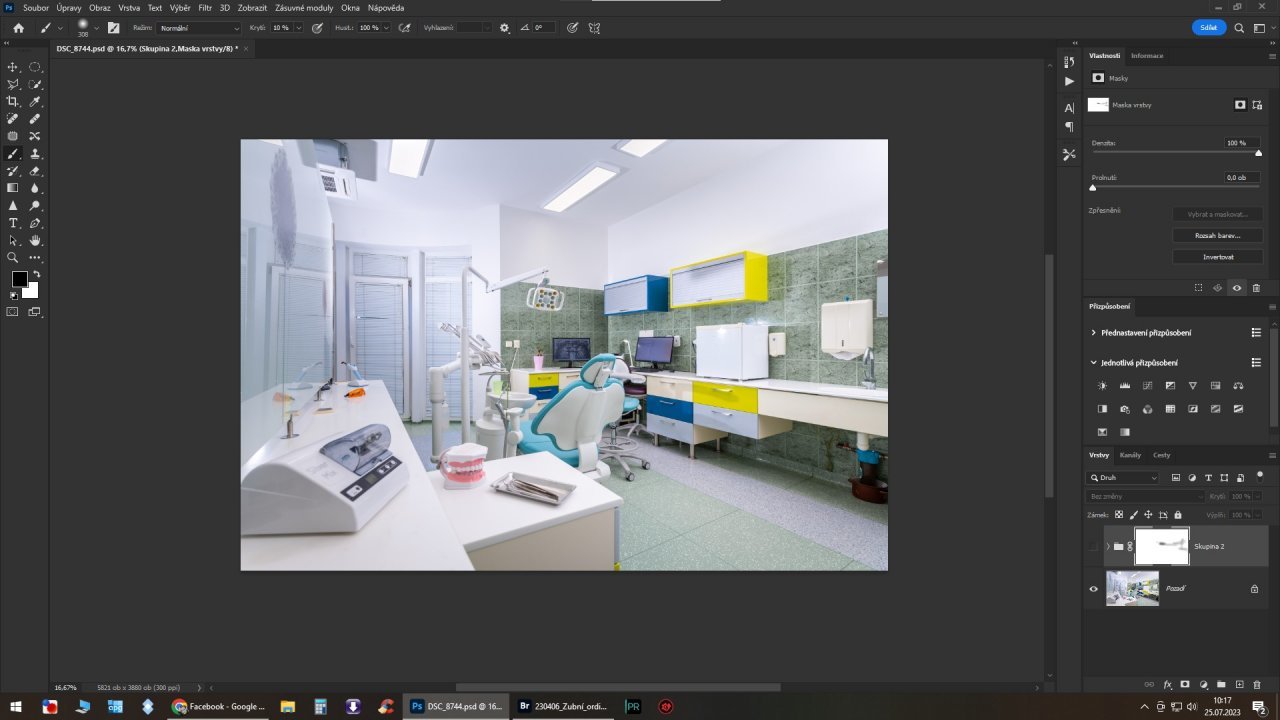The image size is (1280, 720).
Task: Toggle pressure for size button
Action: coord(572,28)
